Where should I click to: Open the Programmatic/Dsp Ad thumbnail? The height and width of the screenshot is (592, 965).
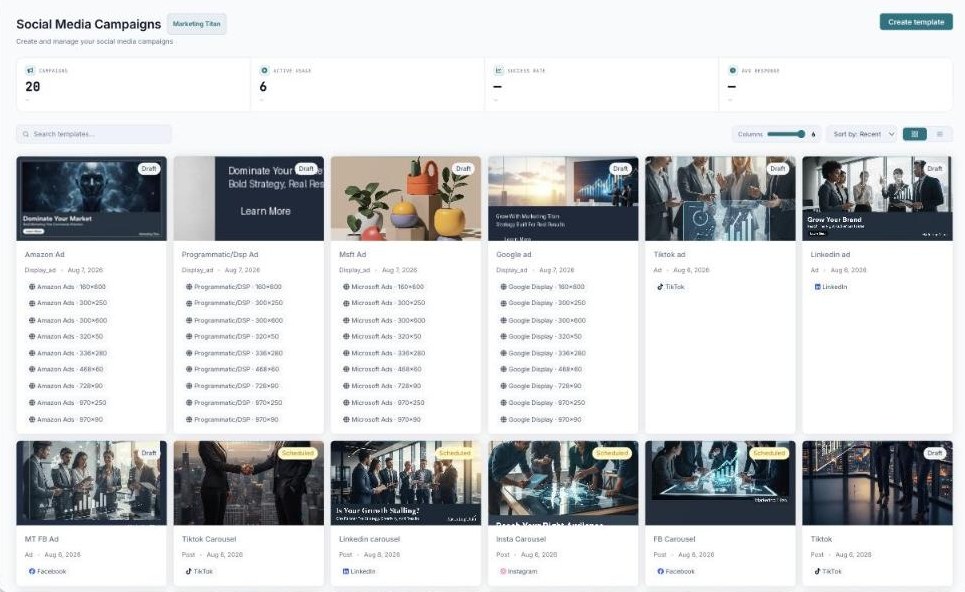249,199
